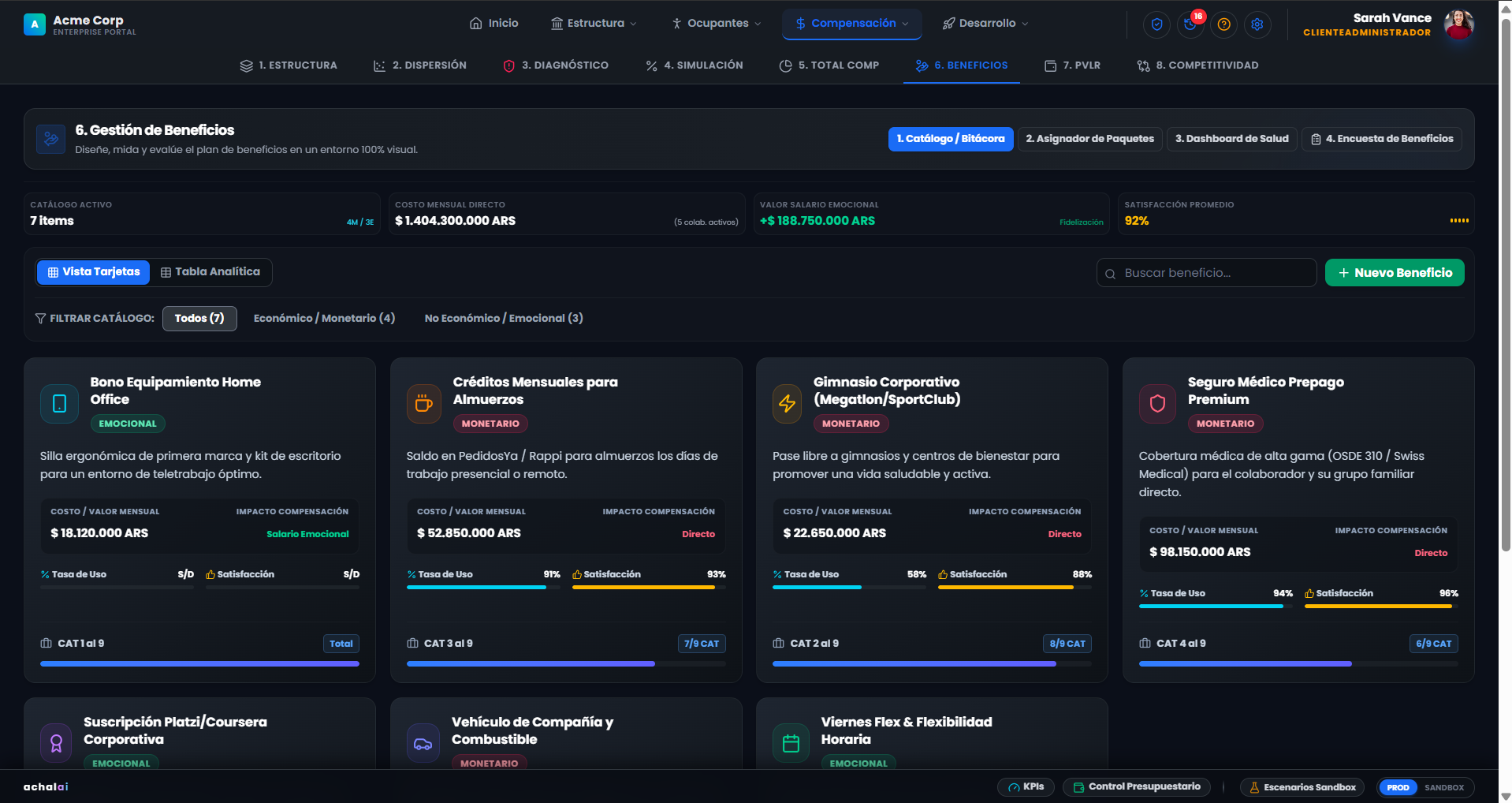
Task: Click the shield icon on Seguro Médico card
Action: click(1157, 404)
